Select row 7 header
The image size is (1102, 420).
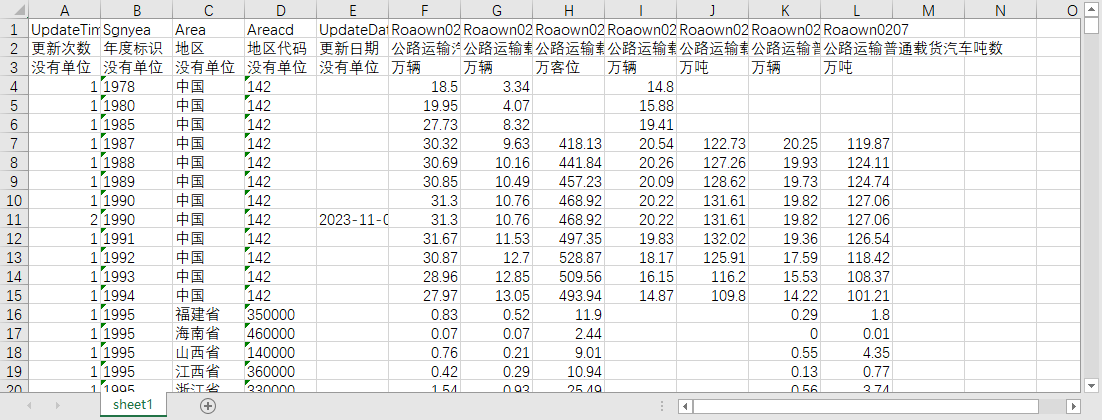(x=15, y=144)
